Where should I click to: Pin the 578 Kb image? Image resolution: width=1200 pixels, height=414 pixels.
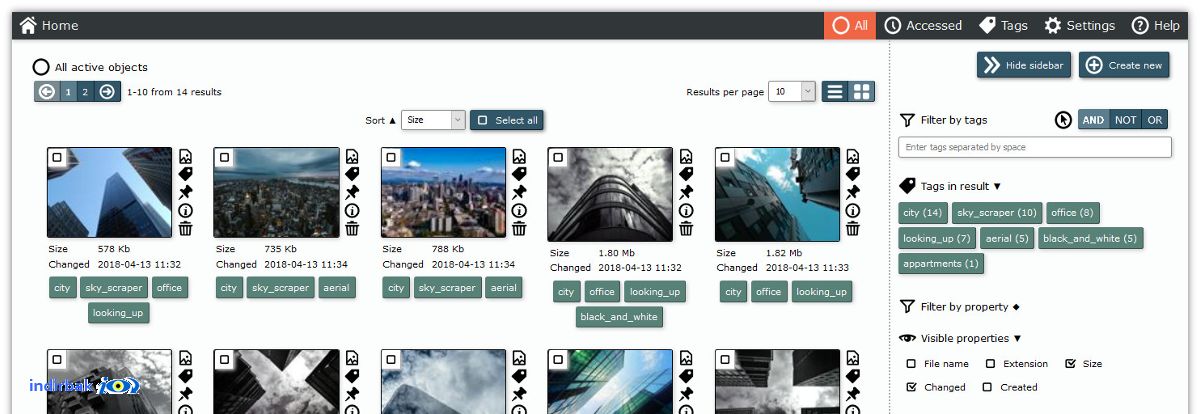(185, 192)
